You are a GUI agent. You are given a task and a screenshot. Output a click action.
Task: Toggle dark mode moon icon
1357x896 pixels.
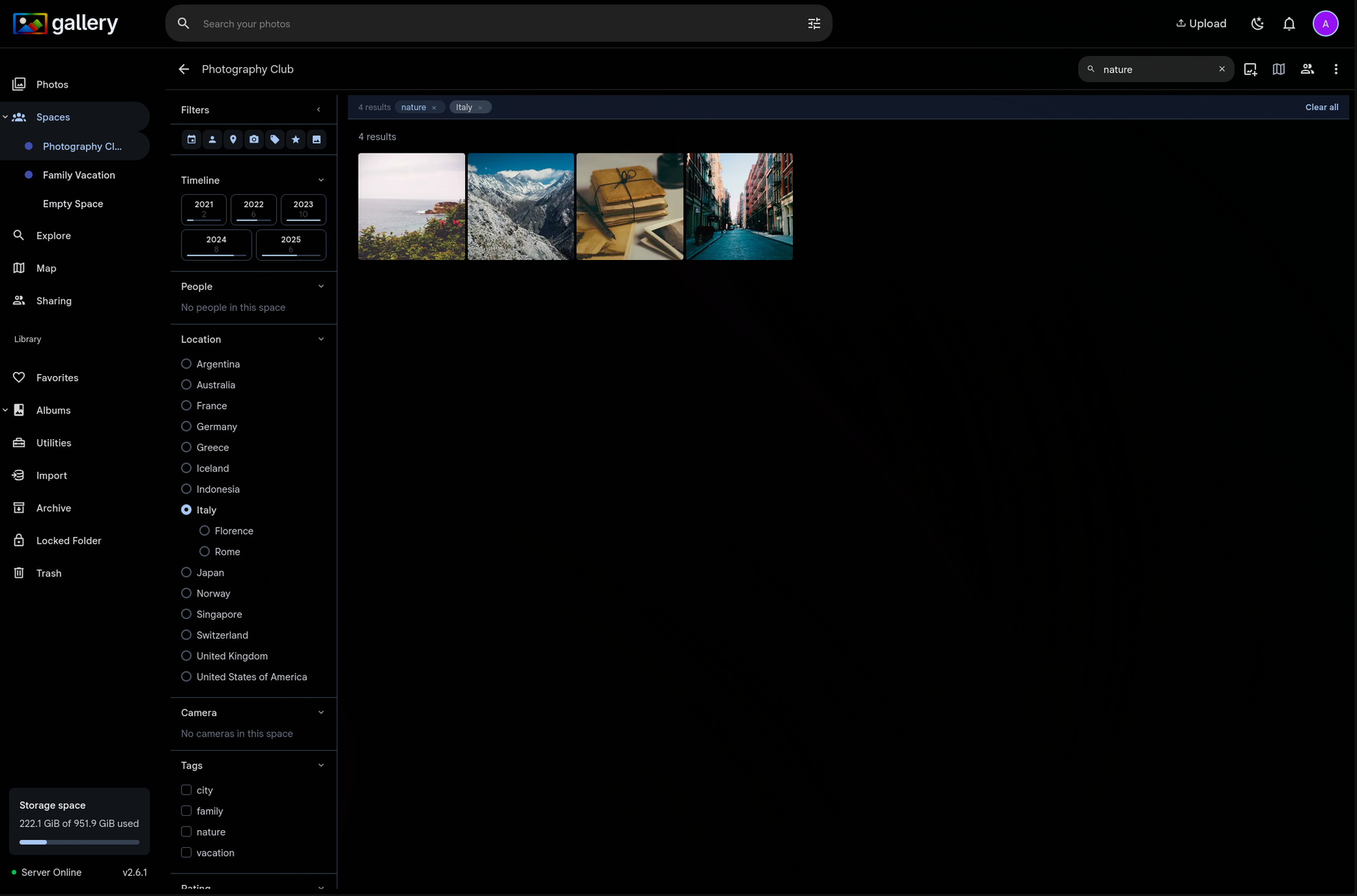pos(1257,24)
